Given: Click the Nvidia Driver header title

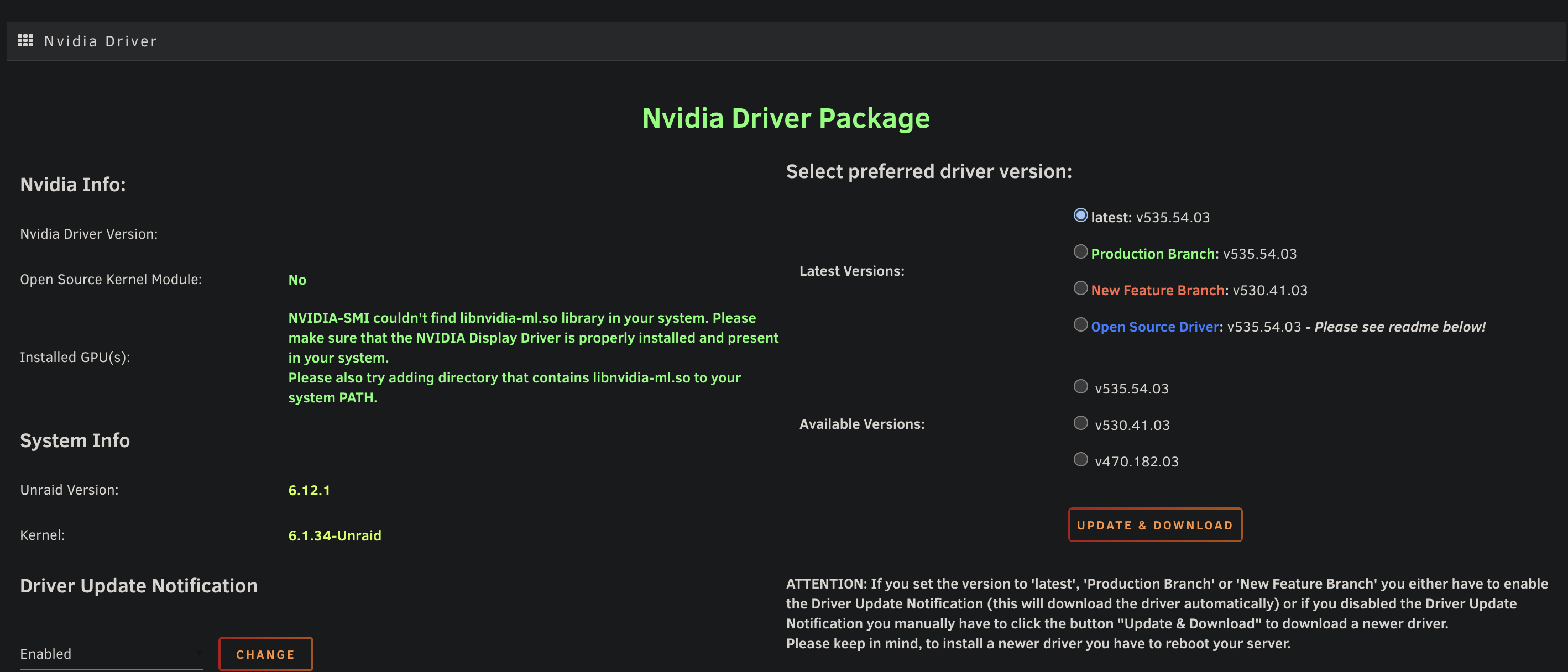Looking at the screenshot, I should 101,41.
